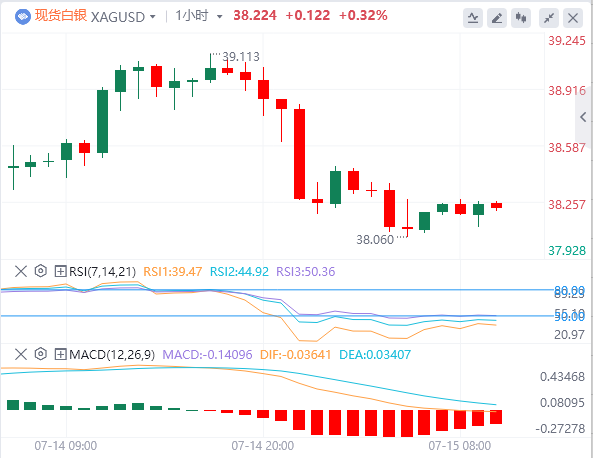Close the RSI indicator panel

coord(21,271)
